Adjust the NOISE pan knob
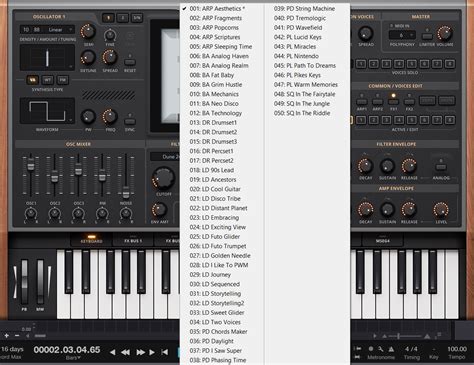 point(126,213)
